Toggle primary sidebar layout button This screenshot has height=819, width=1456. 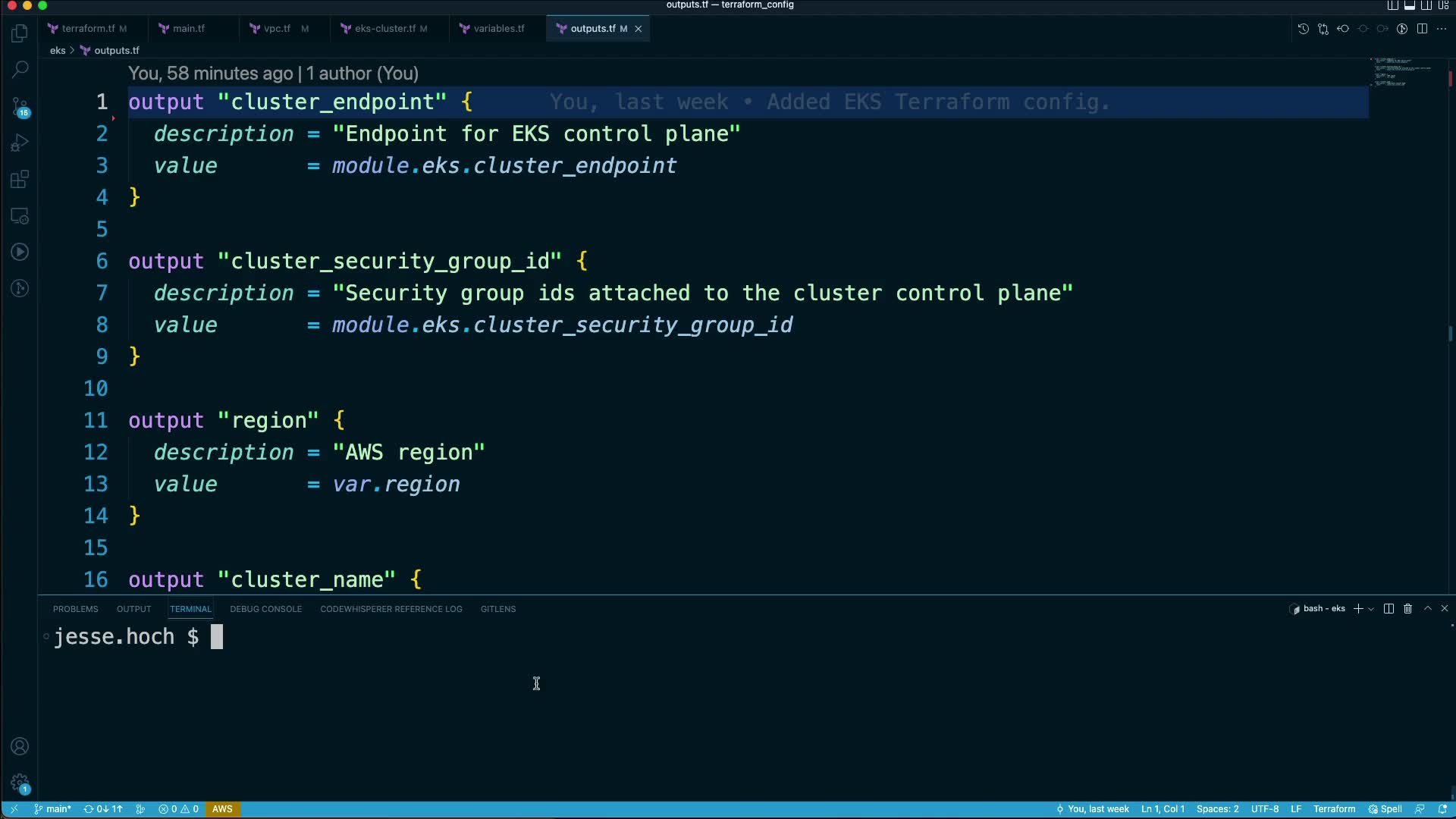[x=1393, y=5]
